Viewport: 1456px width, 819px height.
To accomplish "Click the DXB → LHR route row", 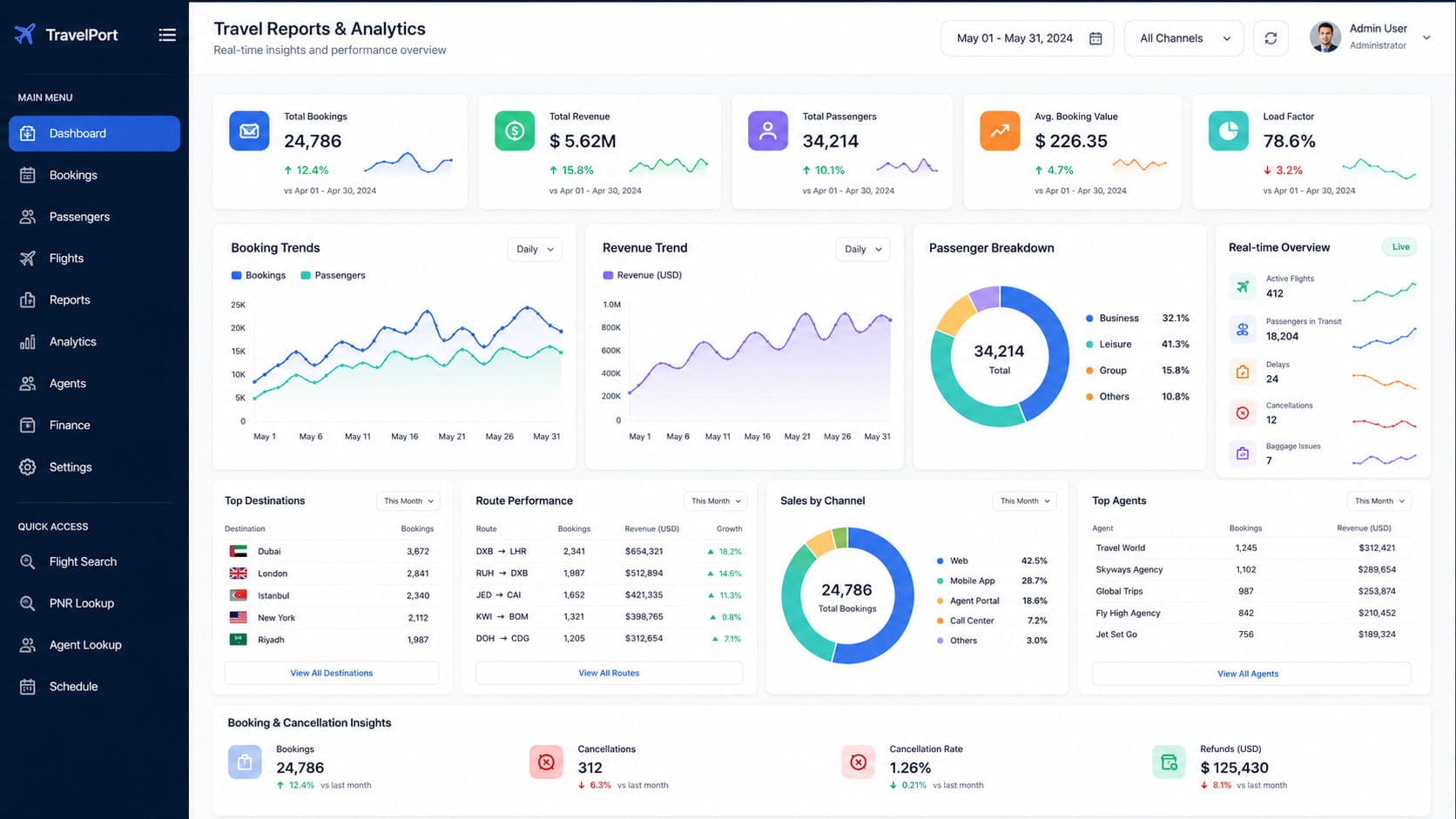I will 609,551.
